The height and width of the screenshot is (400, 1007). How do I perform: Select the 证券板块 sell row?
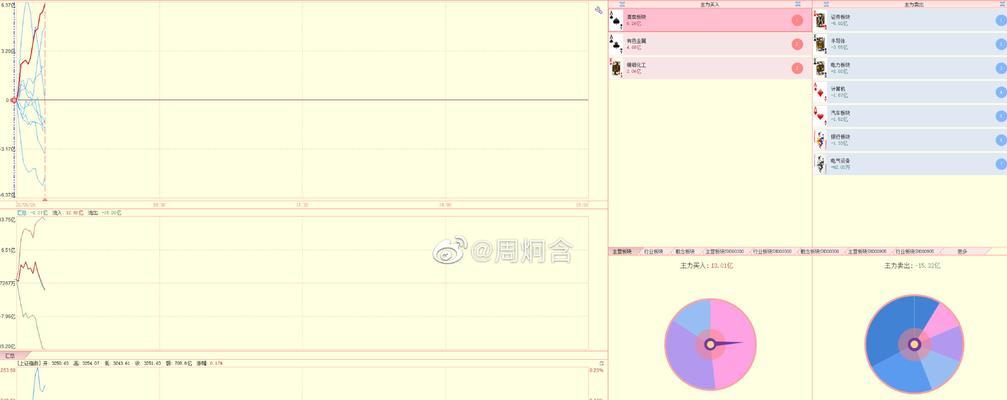(x=910, y=20)
